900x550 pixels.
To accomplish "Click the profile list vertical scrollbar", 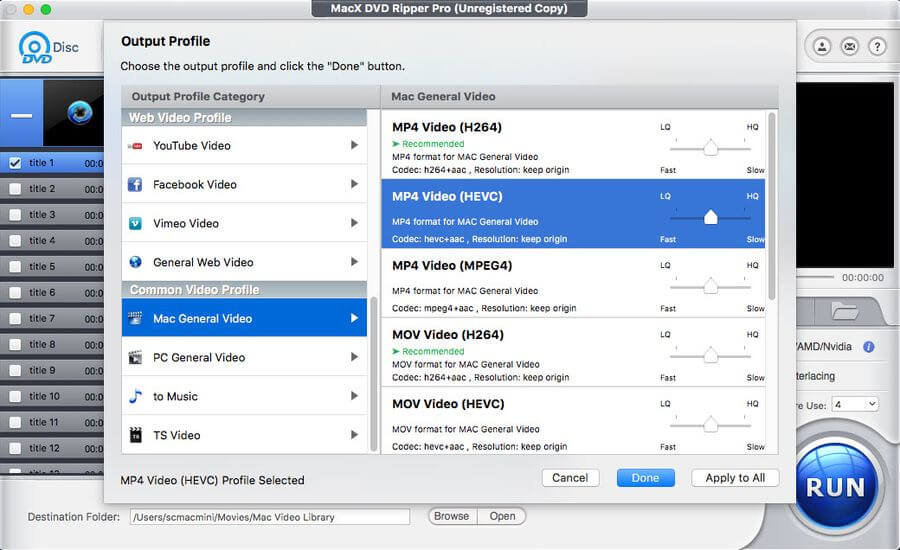I will 772,206.
